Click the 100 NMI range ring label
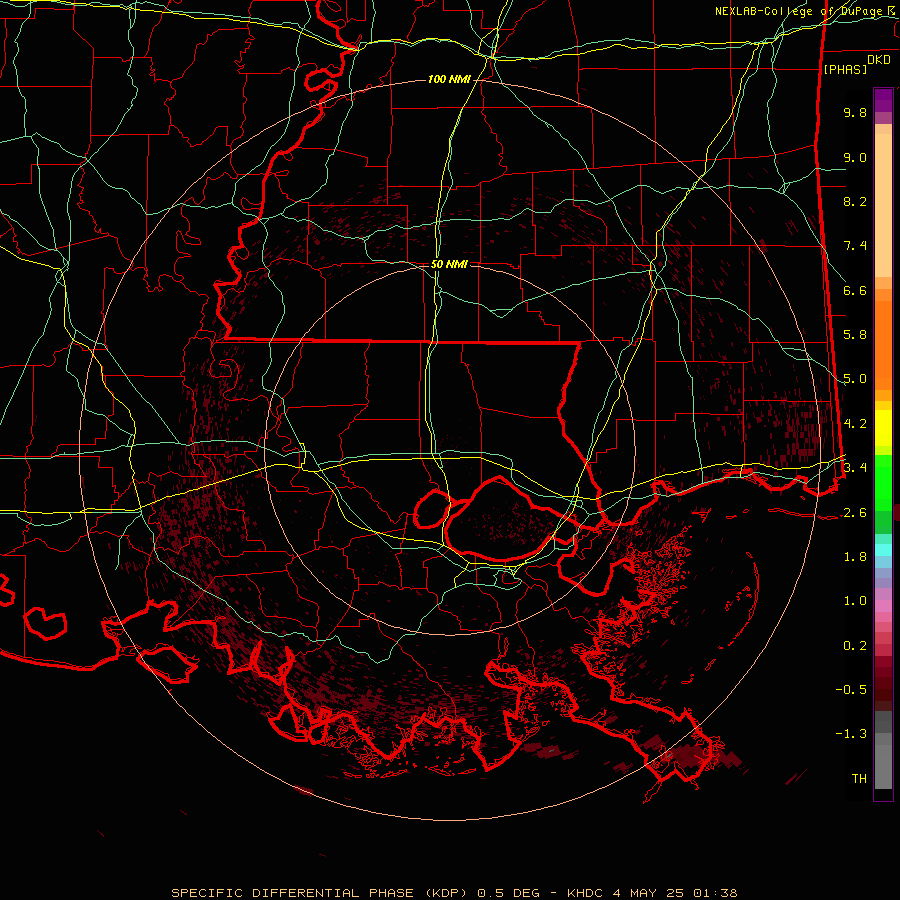 click(x=449, y=79)
